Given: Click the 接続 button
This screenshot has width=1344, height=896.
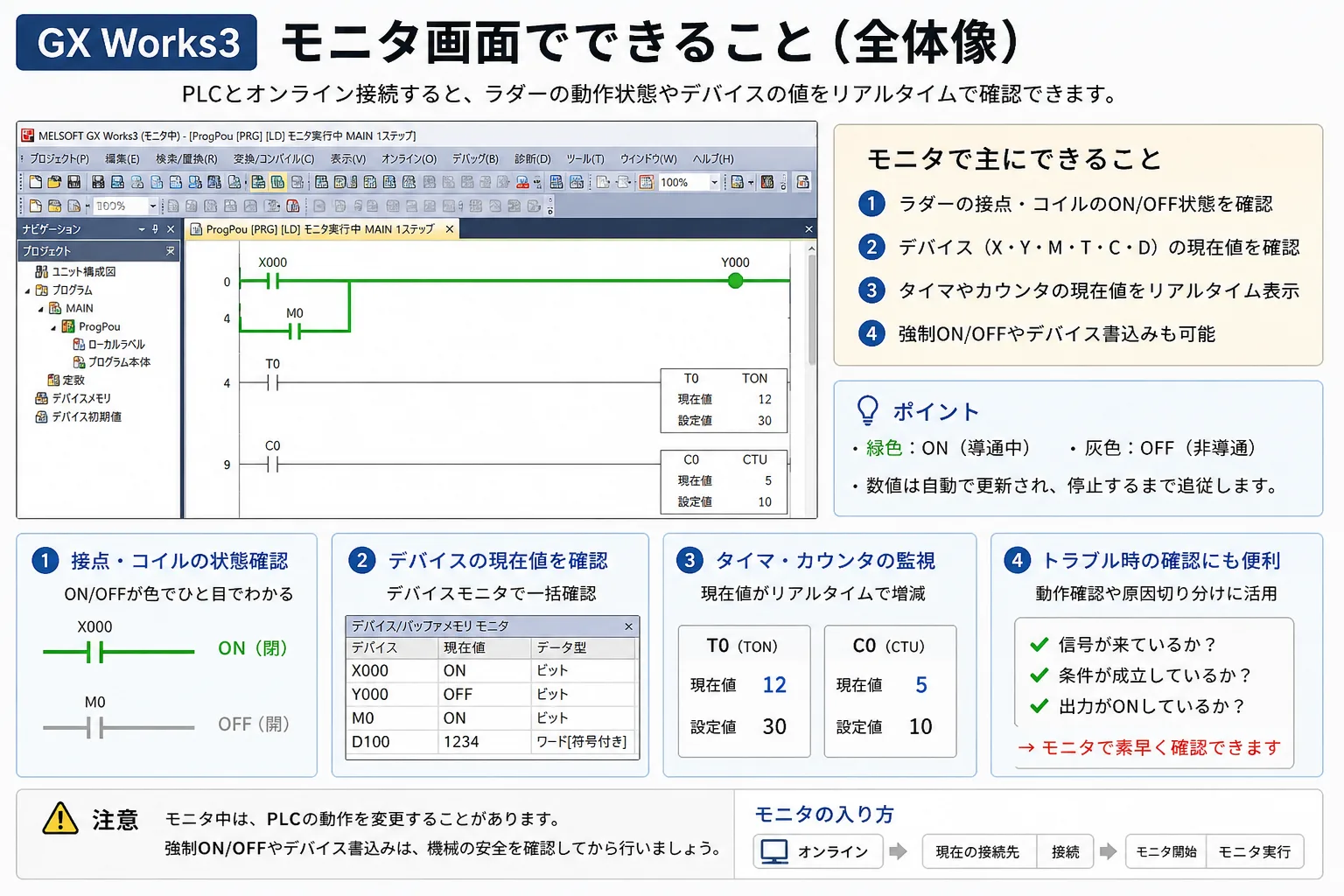Looking at the screenshot, I should [1065, 851].
